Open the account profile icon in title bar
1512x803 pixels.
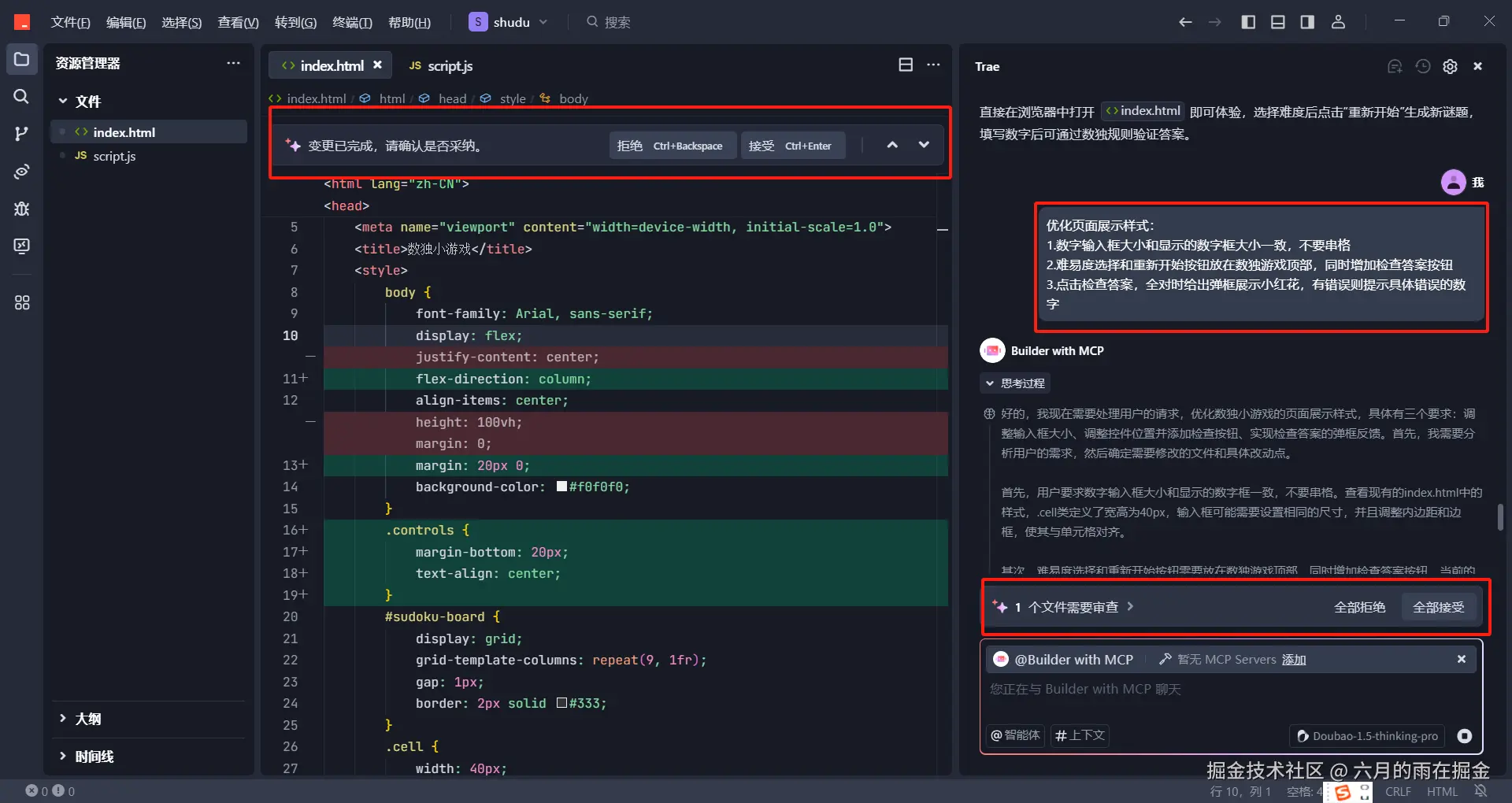coord(1338,22)
